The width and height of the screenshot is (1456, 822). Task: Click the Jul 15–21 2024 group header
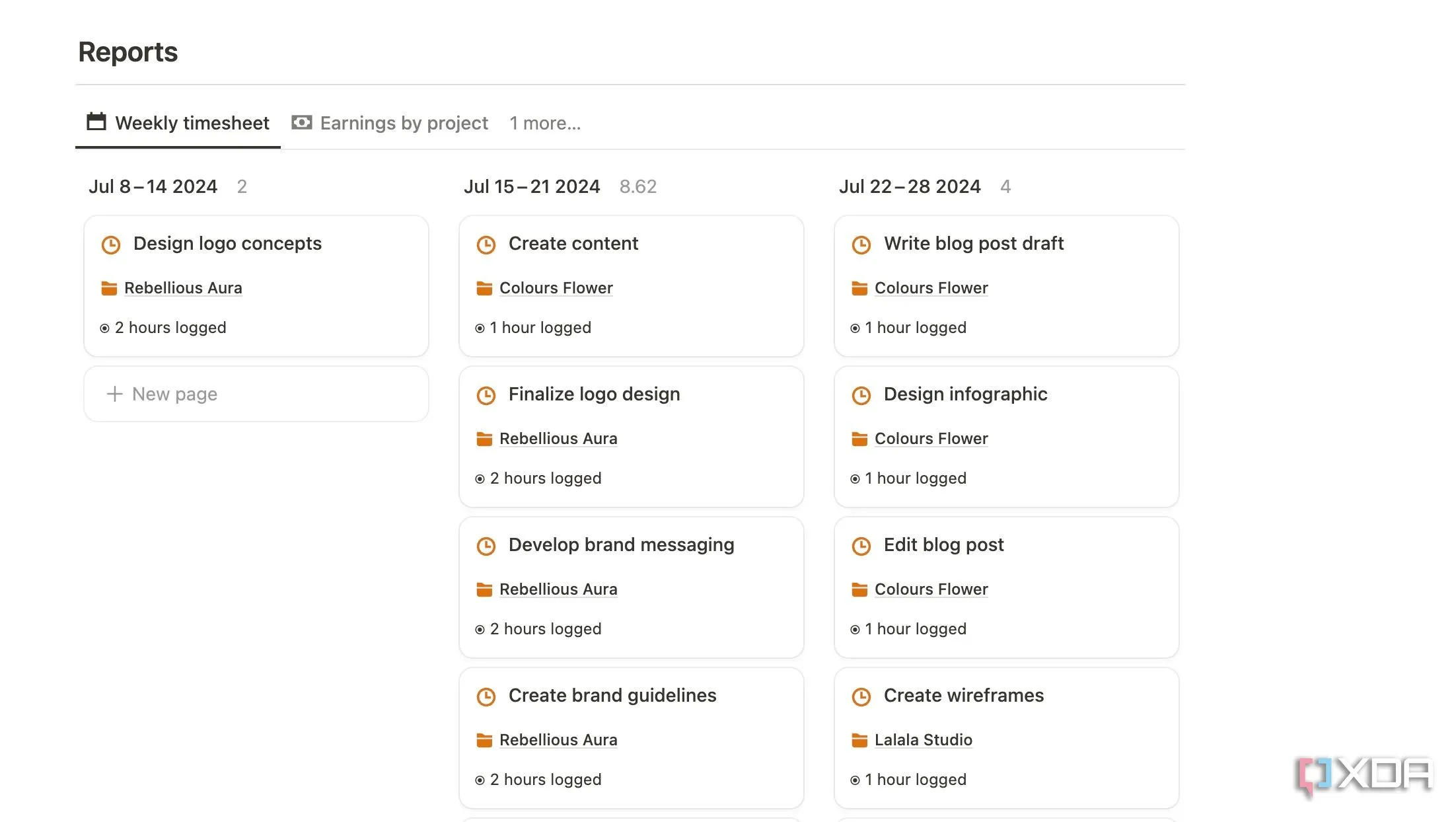coord(532,186)
